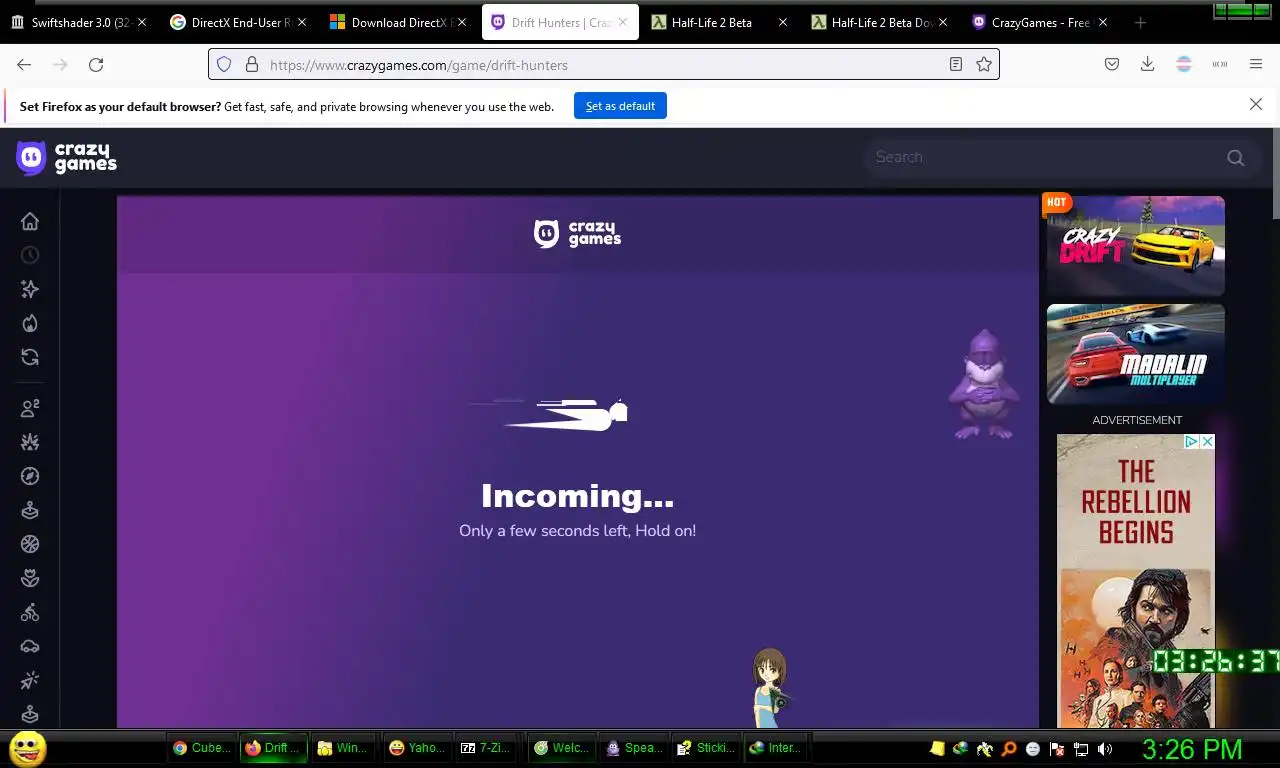Image resolution: width=1280 pixels, height=768 pixels.
Task: Click the yellow sticky note tray icon
Action: tap(937, 748)
